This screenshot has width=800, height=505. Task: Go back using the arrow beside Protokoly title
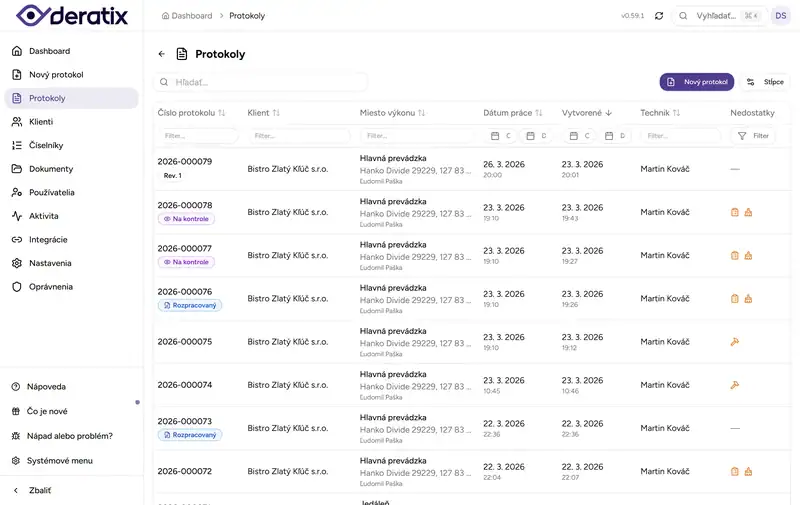(162, 54)
